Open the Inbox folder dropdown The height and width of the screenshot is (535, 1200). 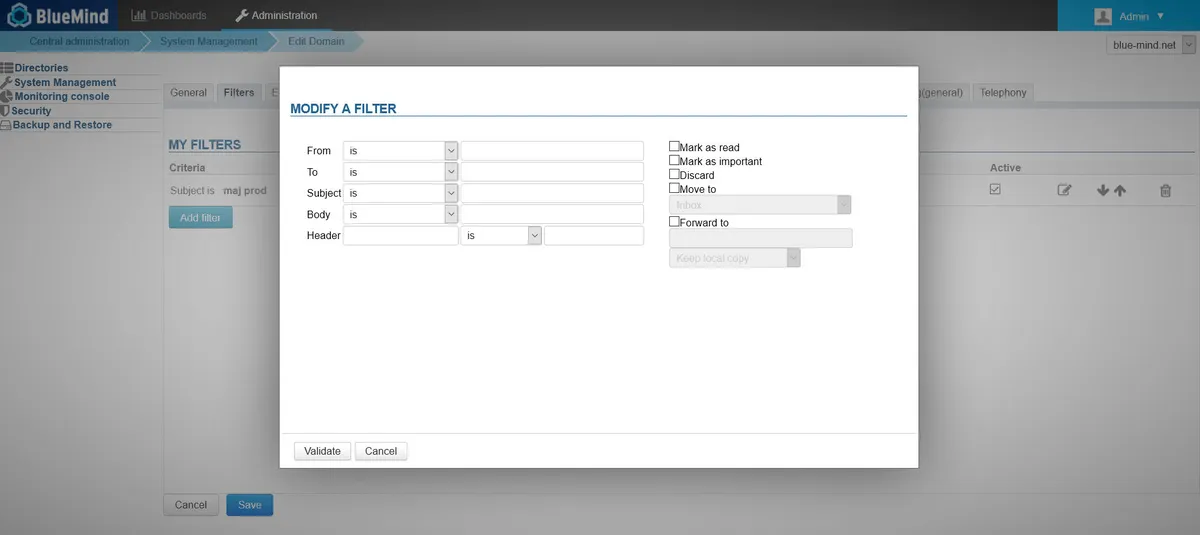click(760, 204)
